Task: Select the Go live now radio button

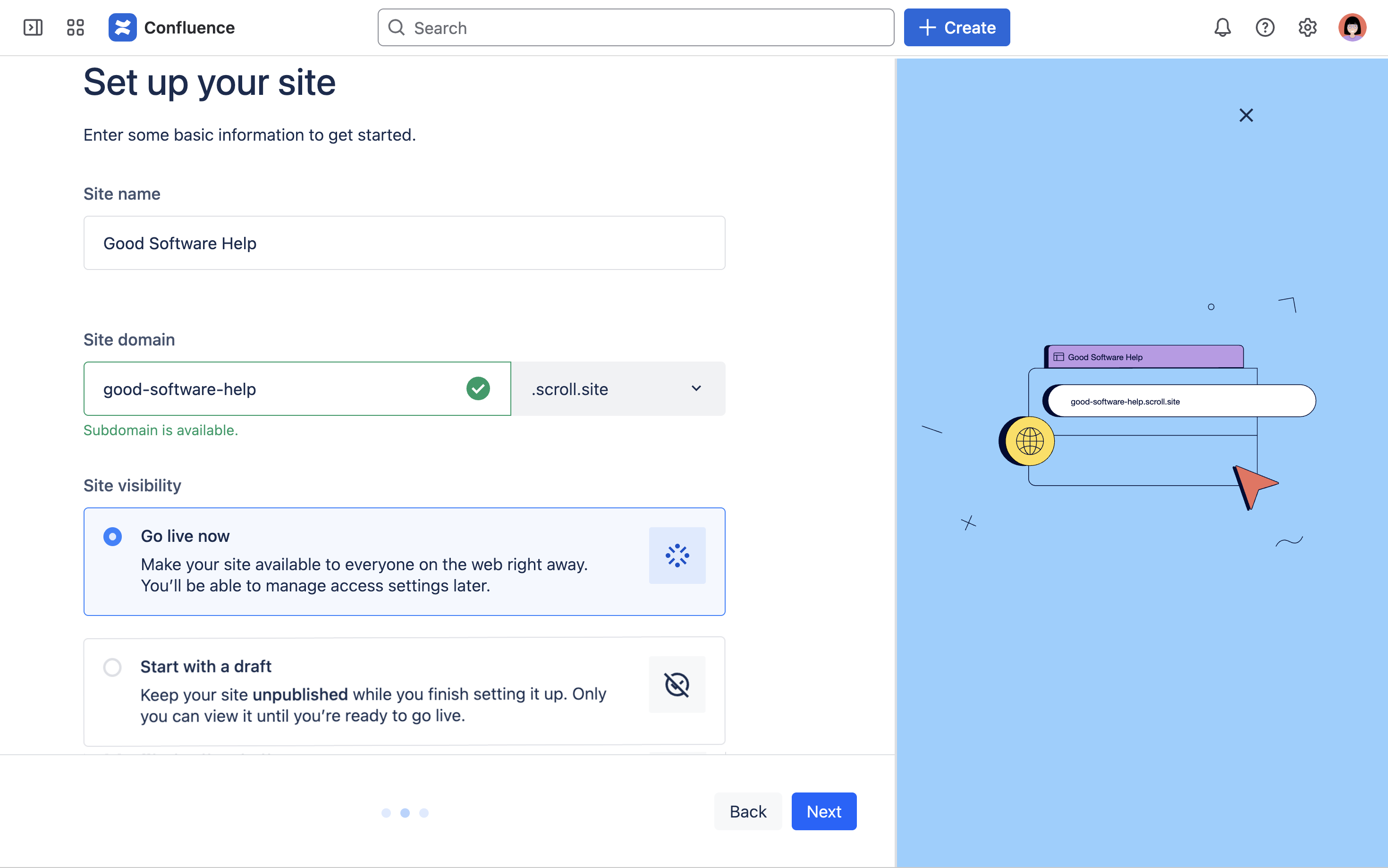Action: (112, 537)
